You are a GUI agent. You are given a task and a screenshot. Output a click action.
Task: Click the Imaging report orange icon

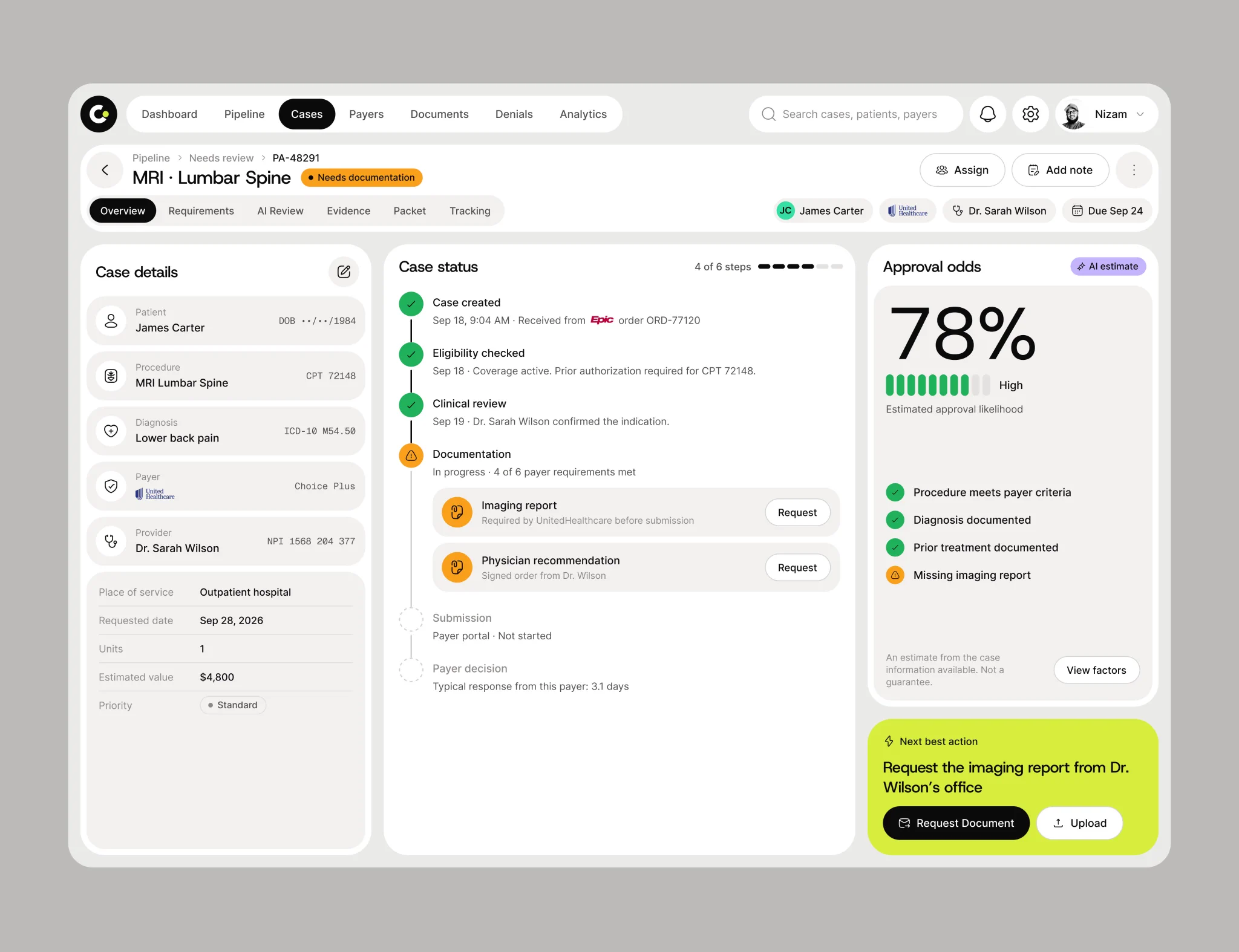click(457, 512)
